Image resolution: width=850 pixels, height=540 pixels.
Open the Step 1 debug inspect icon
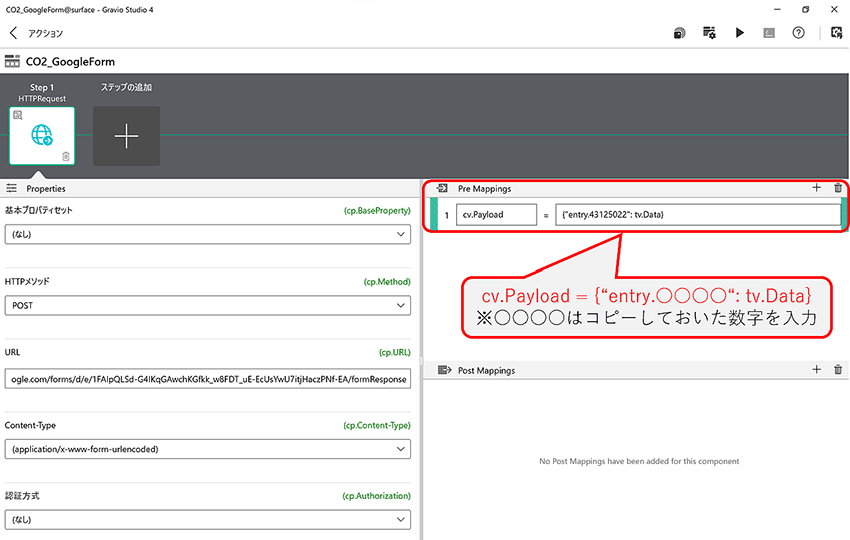tap(18, 115)
